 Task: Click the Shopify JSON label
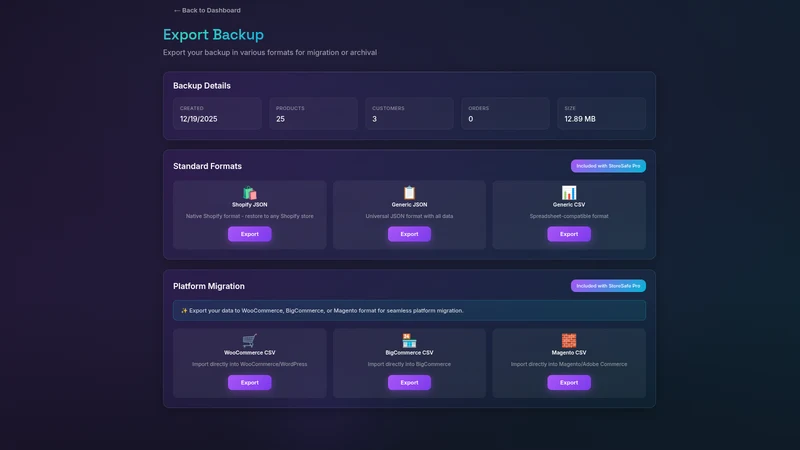(249, 205)
